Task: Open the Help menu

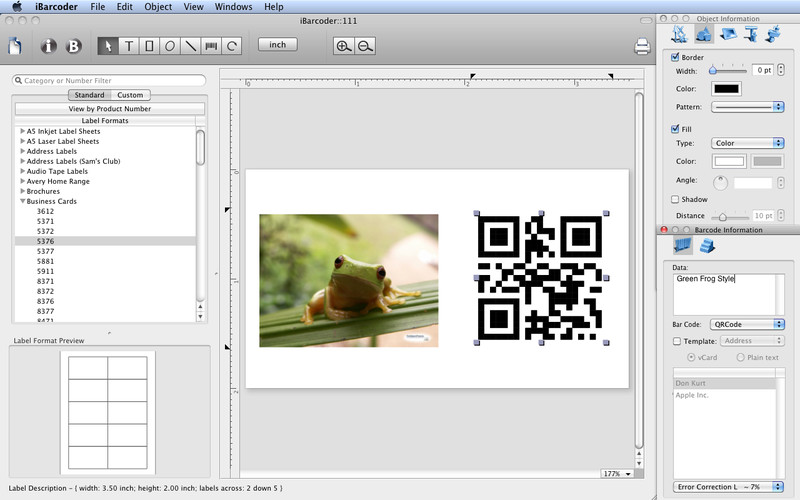Action: 274,7
